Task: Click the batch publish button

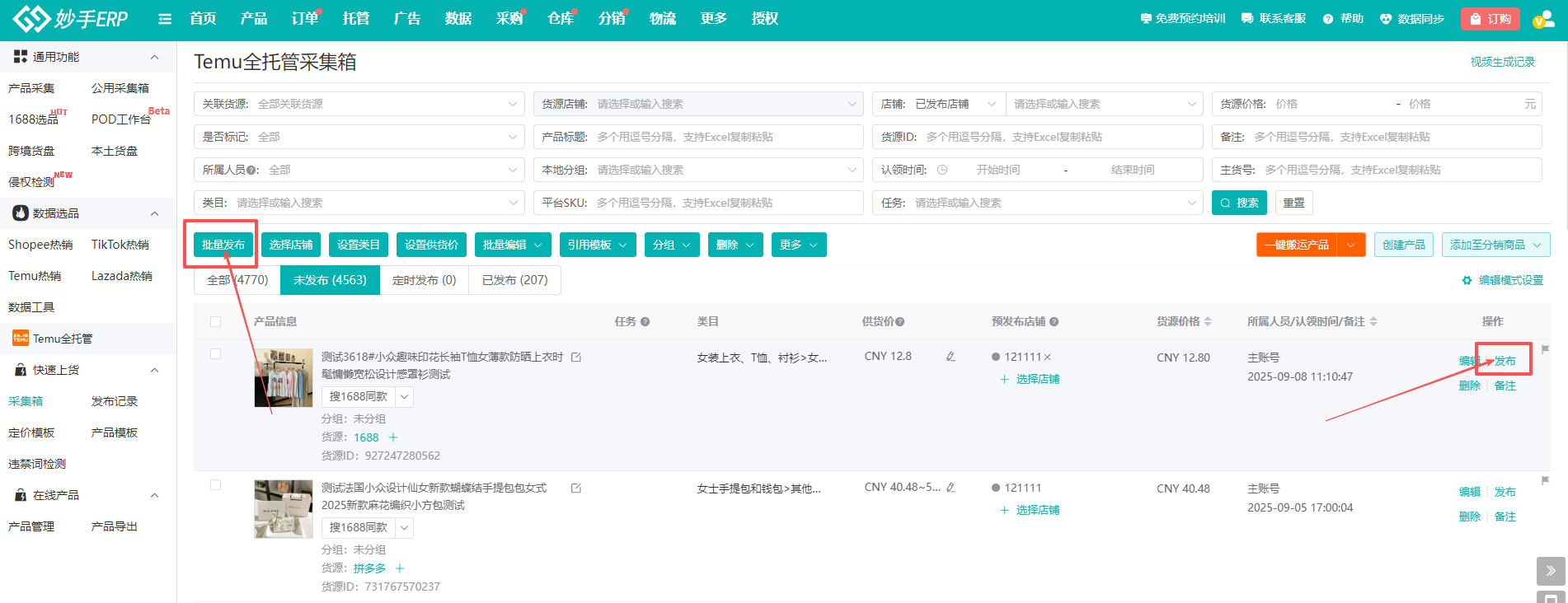Action: click(x=223, y=245)
